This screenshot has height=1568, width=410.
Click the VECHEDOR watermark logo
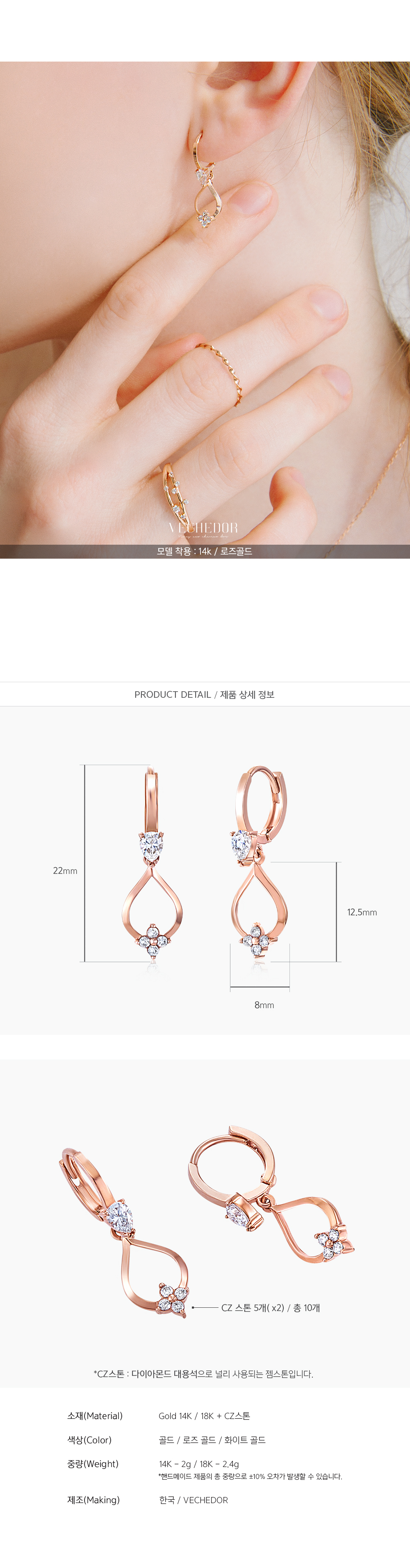(203, 530)
